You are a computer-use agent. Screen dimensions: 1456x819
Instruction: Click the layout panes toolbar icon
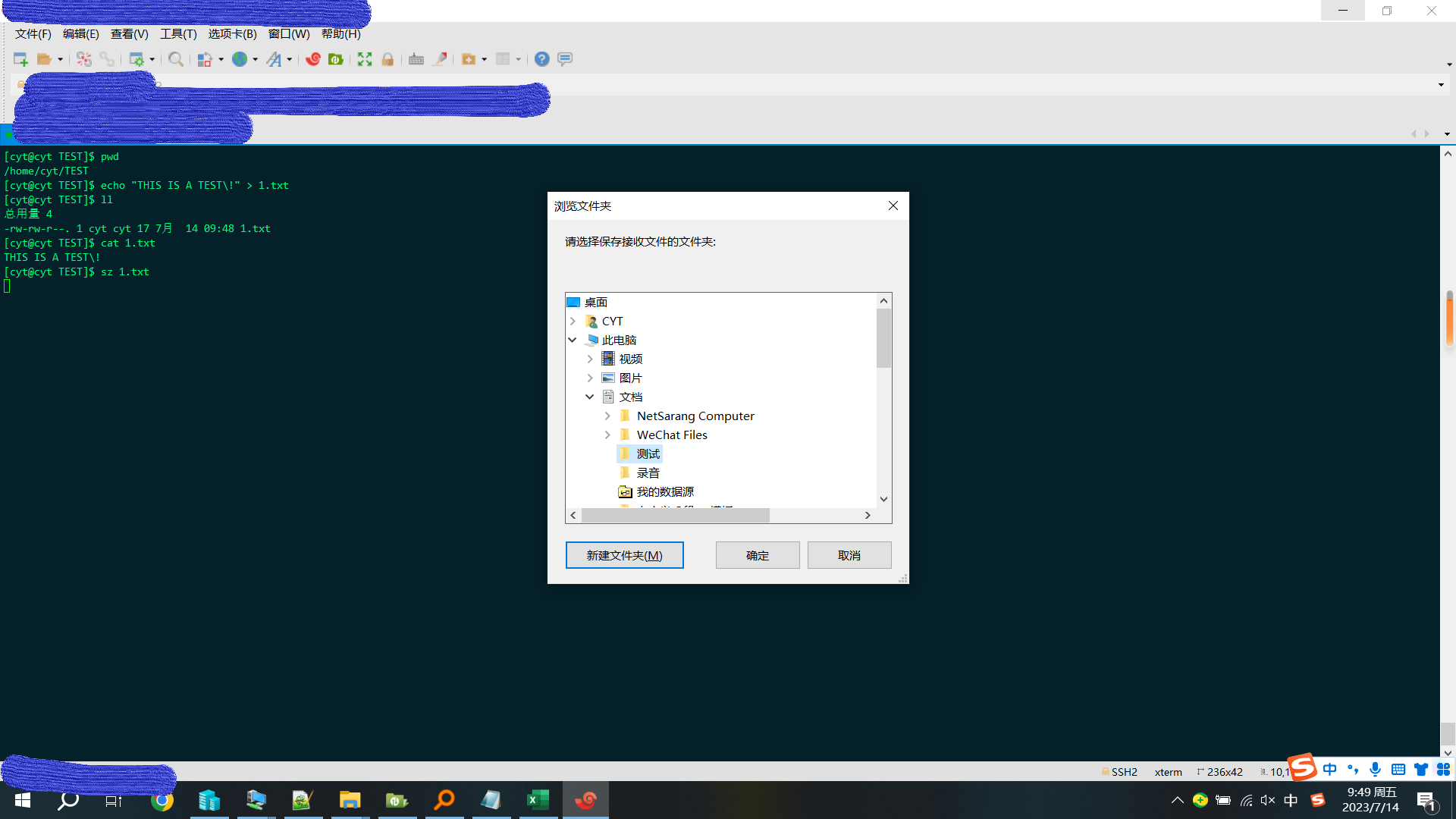(x=503, y=59)
